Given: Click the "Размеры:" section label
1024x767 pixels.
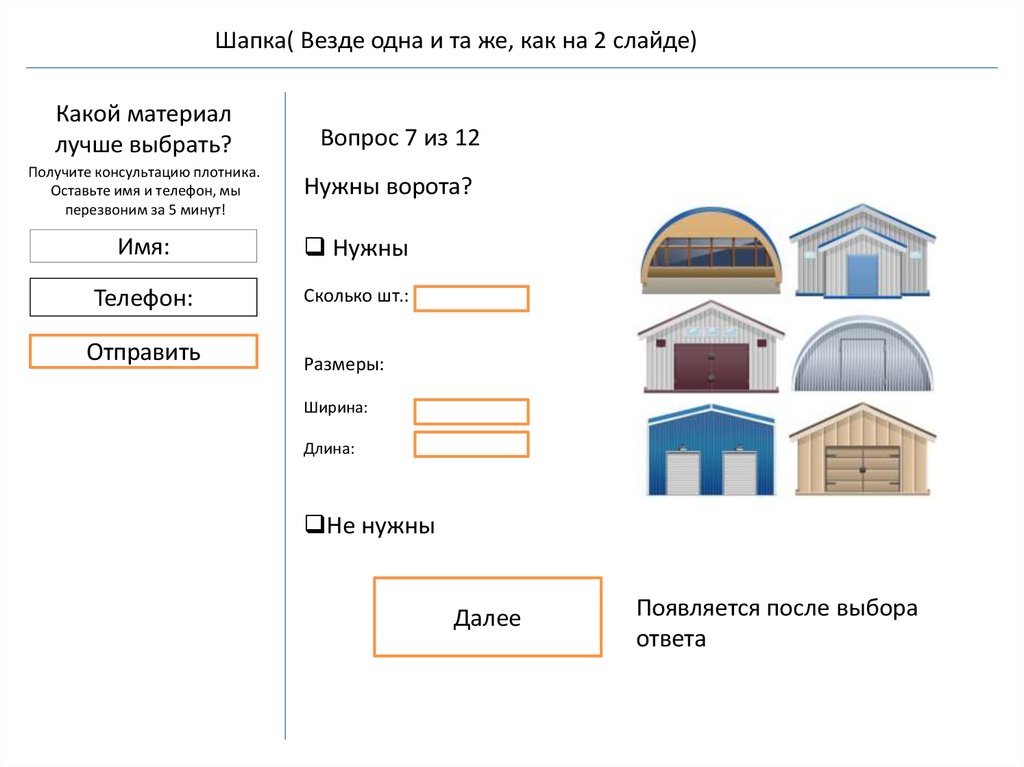Looking at the screenshot, I should (344, 364).
